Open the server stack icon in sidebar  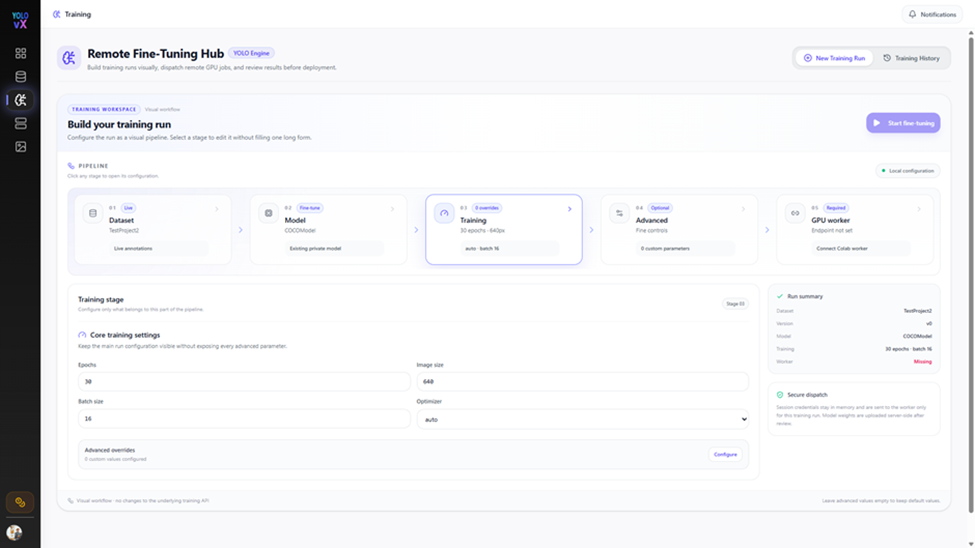21,123
